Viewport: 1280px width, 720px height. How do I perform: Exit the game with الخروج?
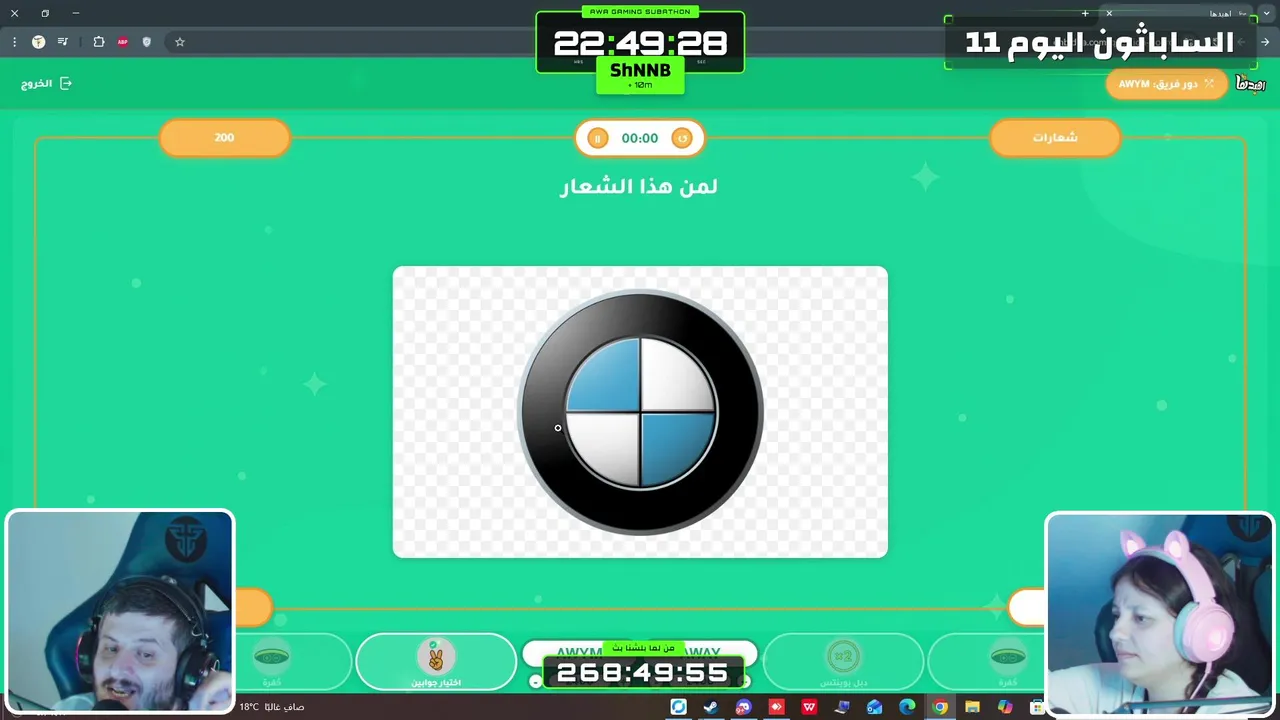point(46,84)
